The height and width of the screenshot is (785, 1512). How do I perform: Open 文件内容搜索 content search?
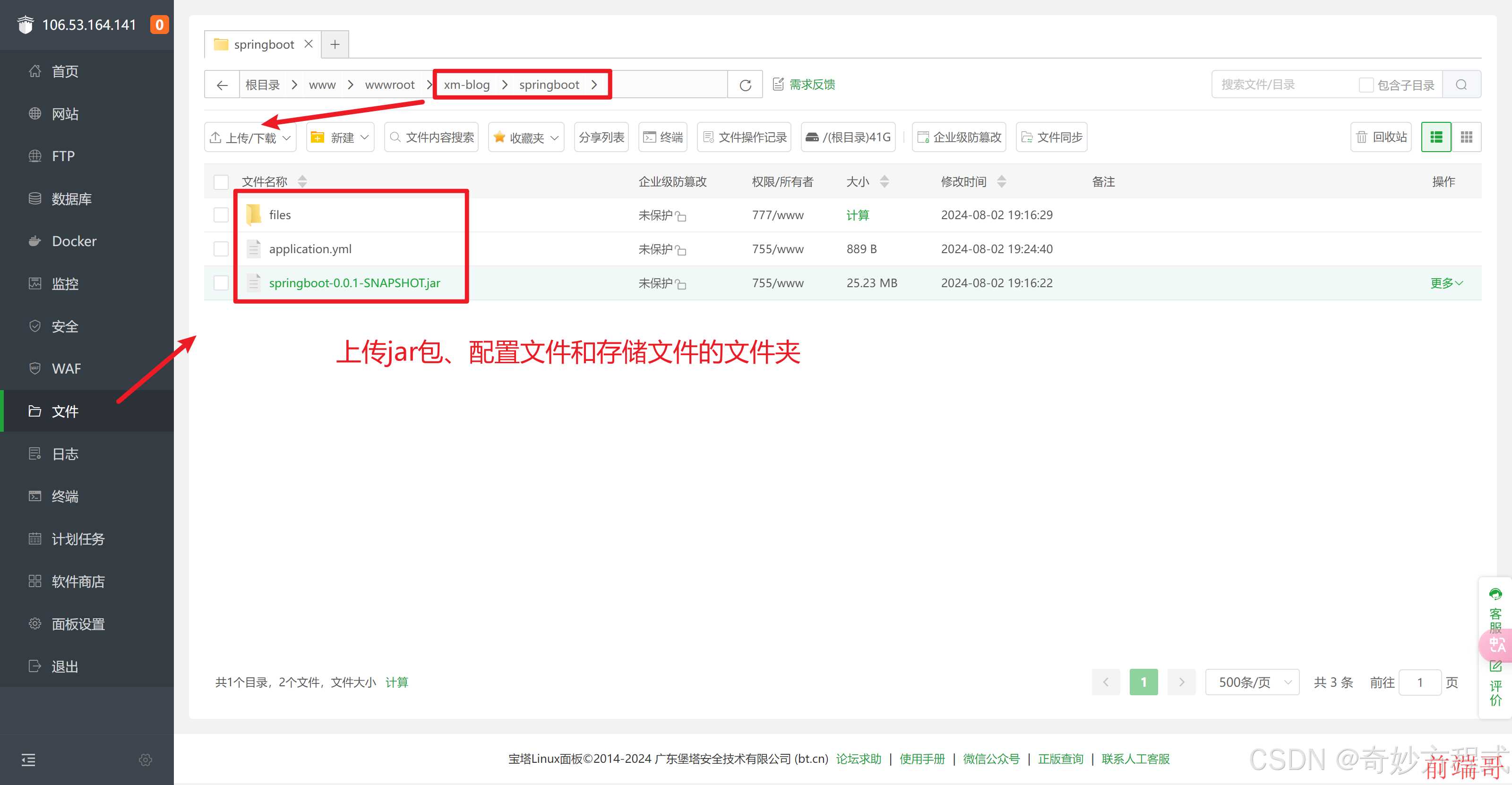[x=431, y=137]
